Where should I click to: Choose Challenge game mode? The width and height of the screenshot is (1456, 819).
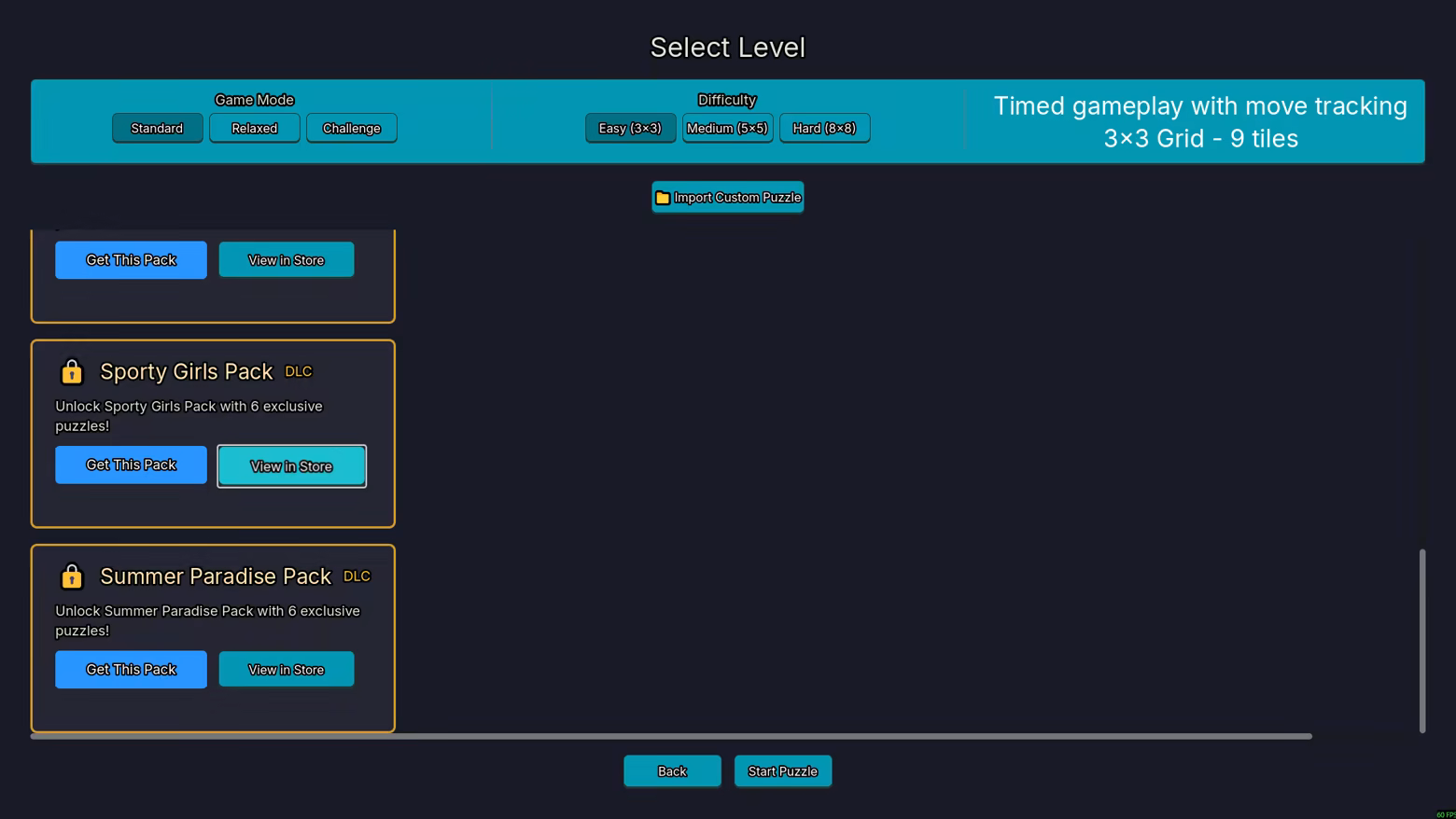click(351, 129)
